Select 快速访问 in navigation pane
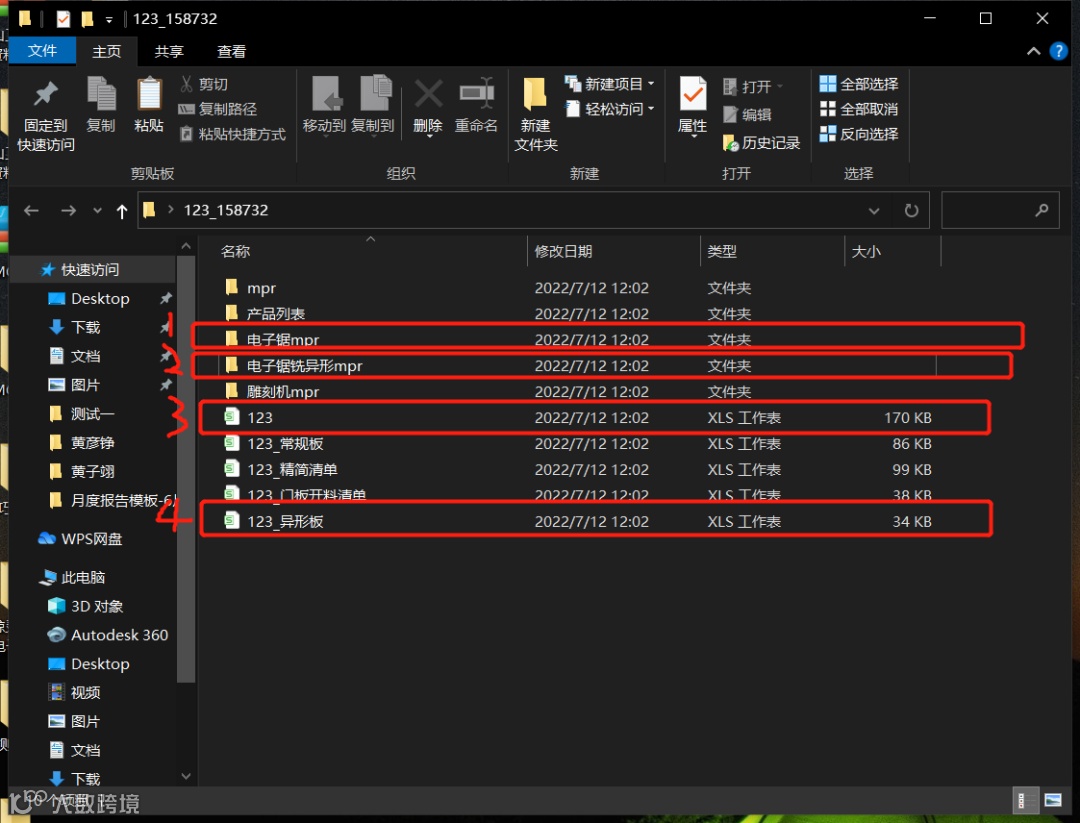 (x=90, y=270)
